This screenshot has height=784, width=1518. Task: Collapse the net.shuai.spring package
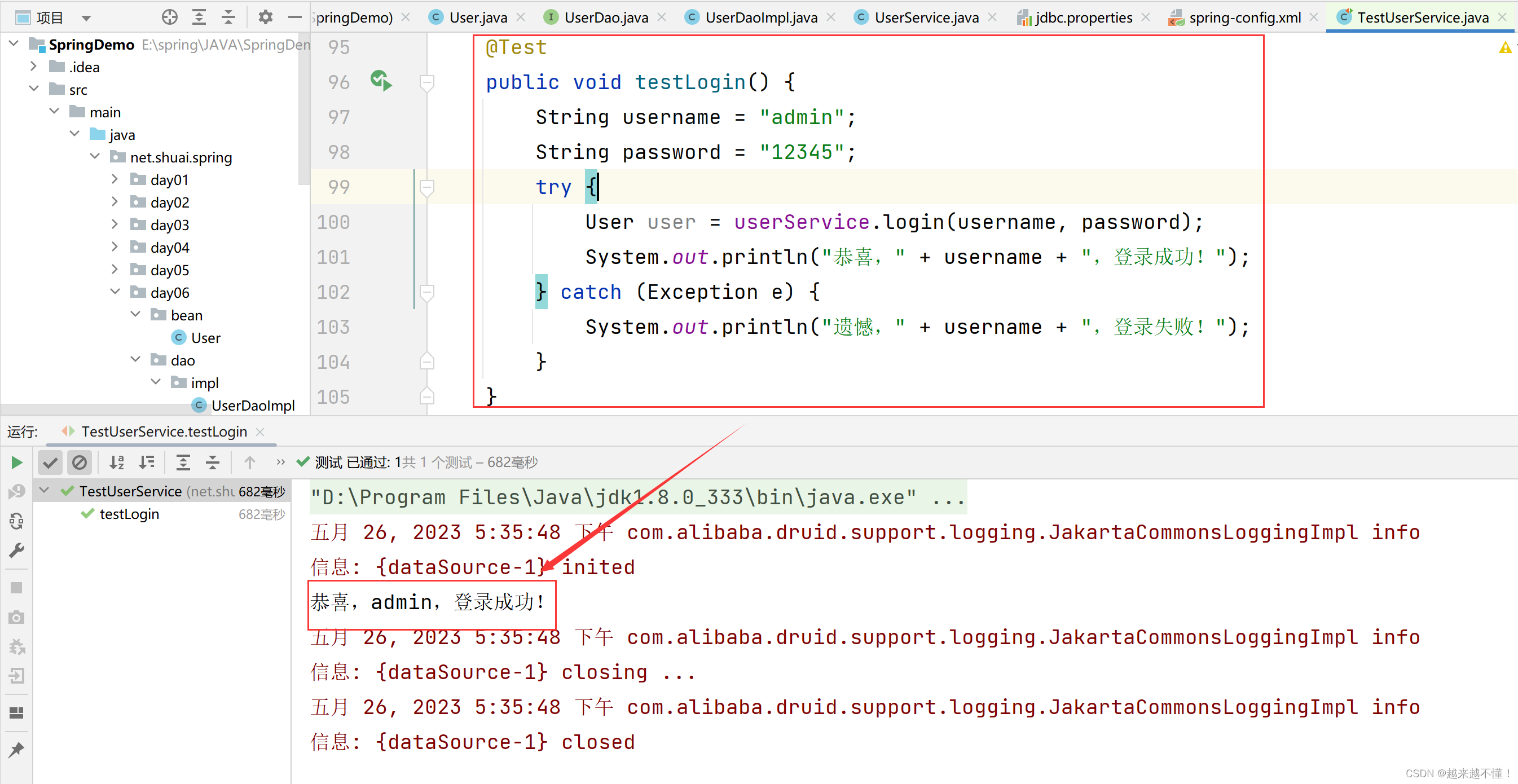(95, 156)
